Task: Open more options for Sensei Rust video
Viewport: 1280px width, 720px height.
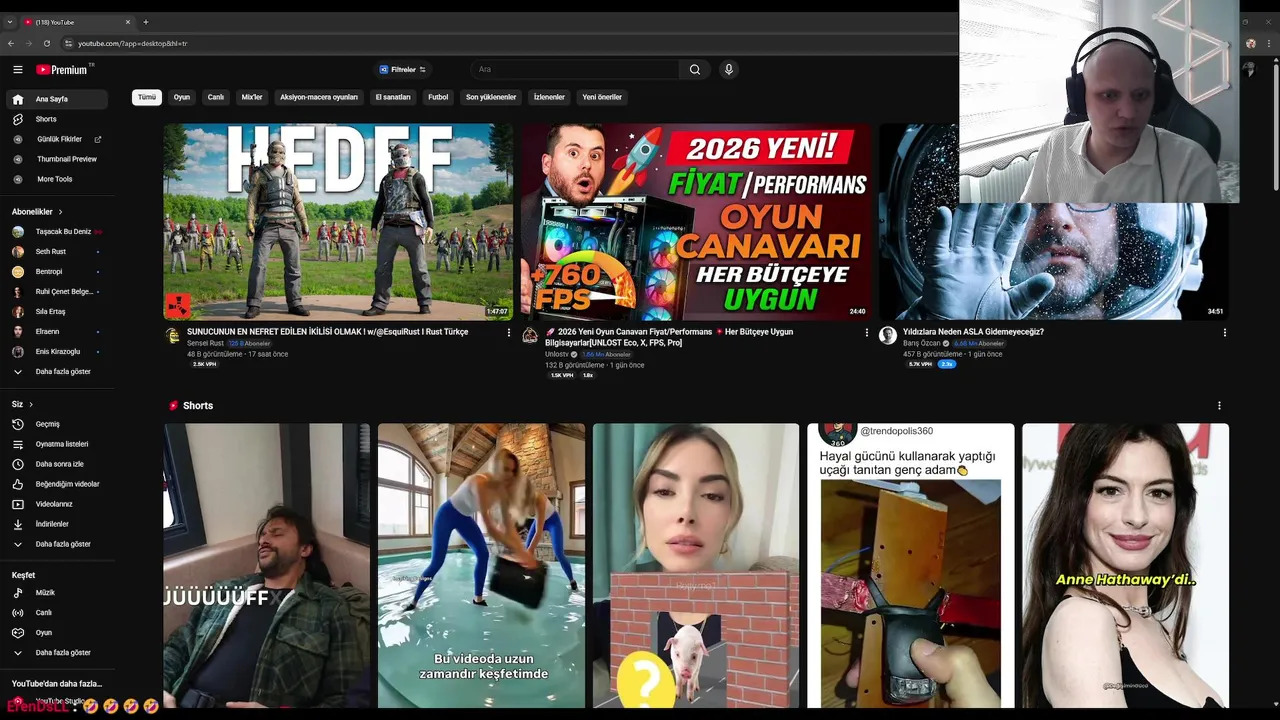Action: point(508,333)
